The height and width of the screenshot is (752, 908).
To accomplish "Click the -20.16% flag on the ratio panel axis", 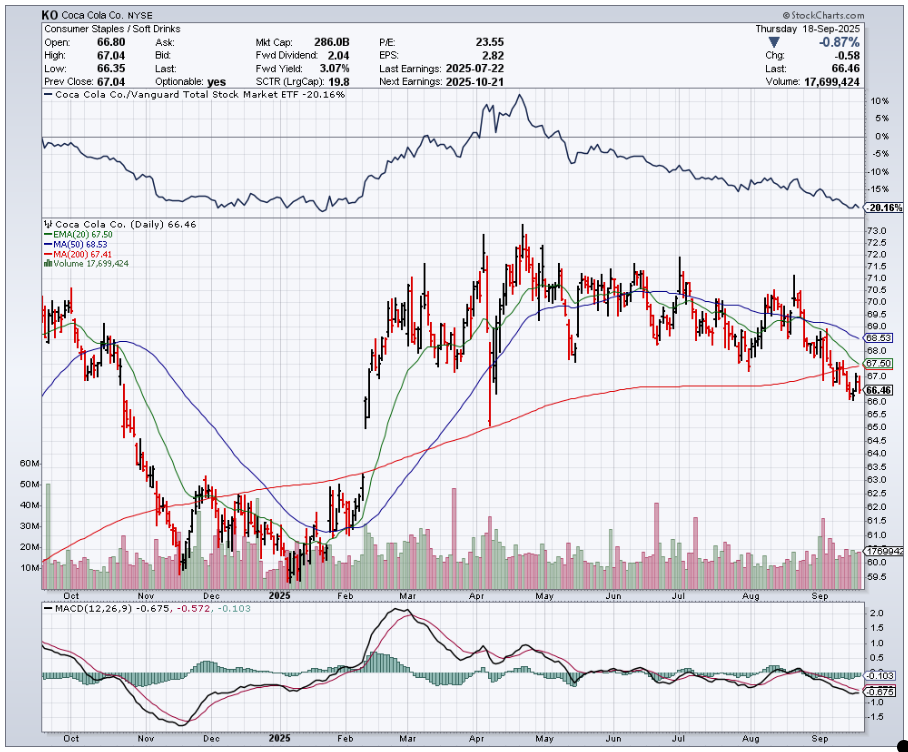I will [x=884, y=208].
